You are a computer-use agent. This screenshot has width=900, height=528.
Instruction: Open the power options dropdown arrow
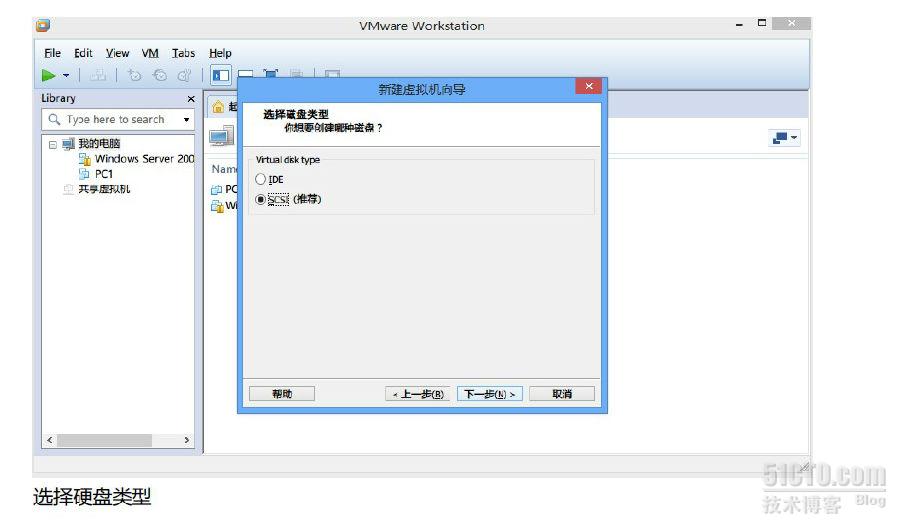[x=66, y=75]
